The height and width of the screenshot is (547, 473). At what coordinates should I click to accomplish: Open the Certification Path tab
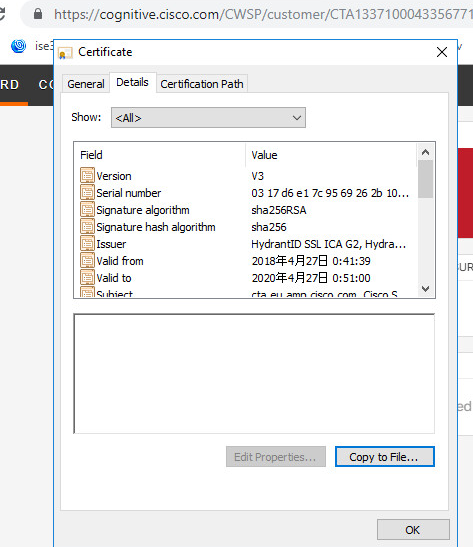202,84
